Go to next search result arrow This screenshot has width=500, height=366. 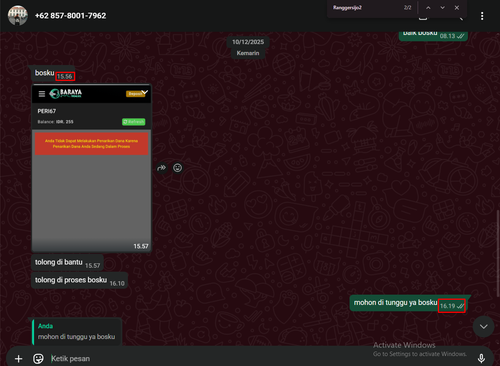[x=442, y=8]
